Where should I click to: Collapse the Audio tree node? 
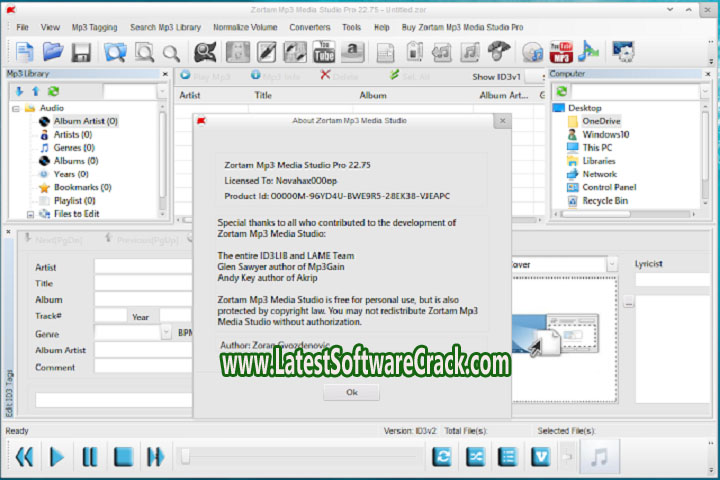pos(15,108)
